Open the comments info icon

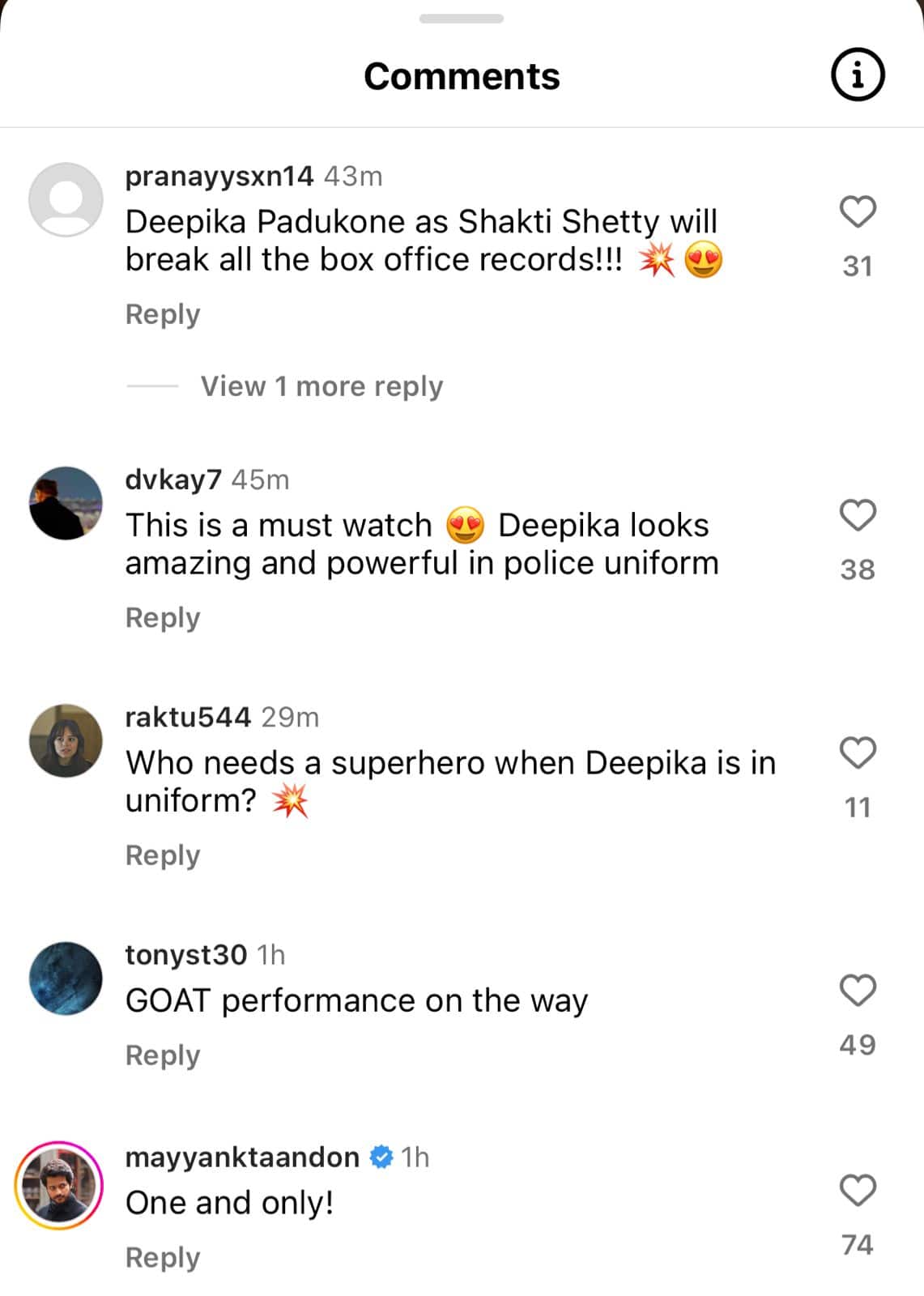[x=858, y=75]
